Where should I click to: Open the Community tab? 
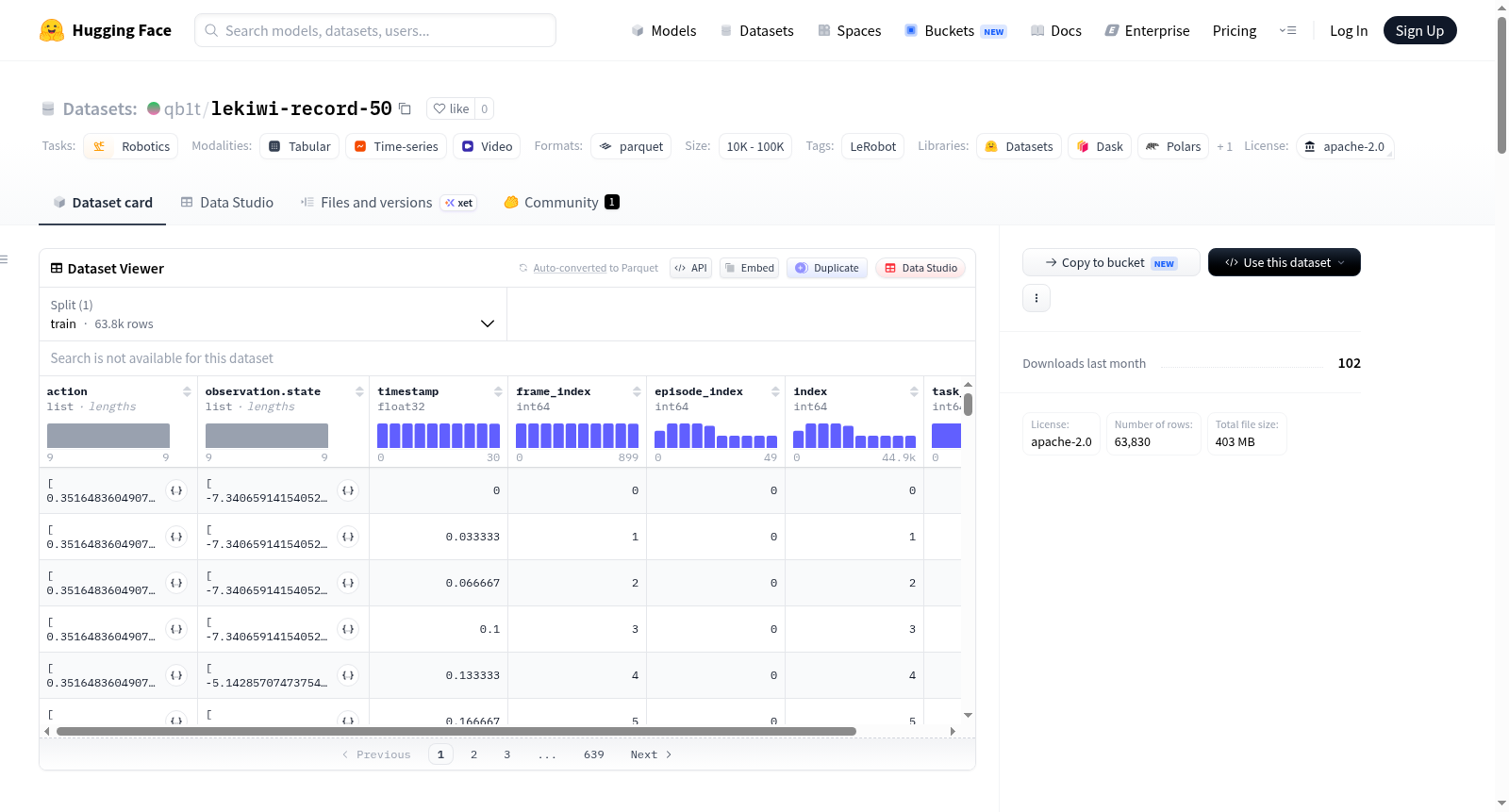[561, 202]
